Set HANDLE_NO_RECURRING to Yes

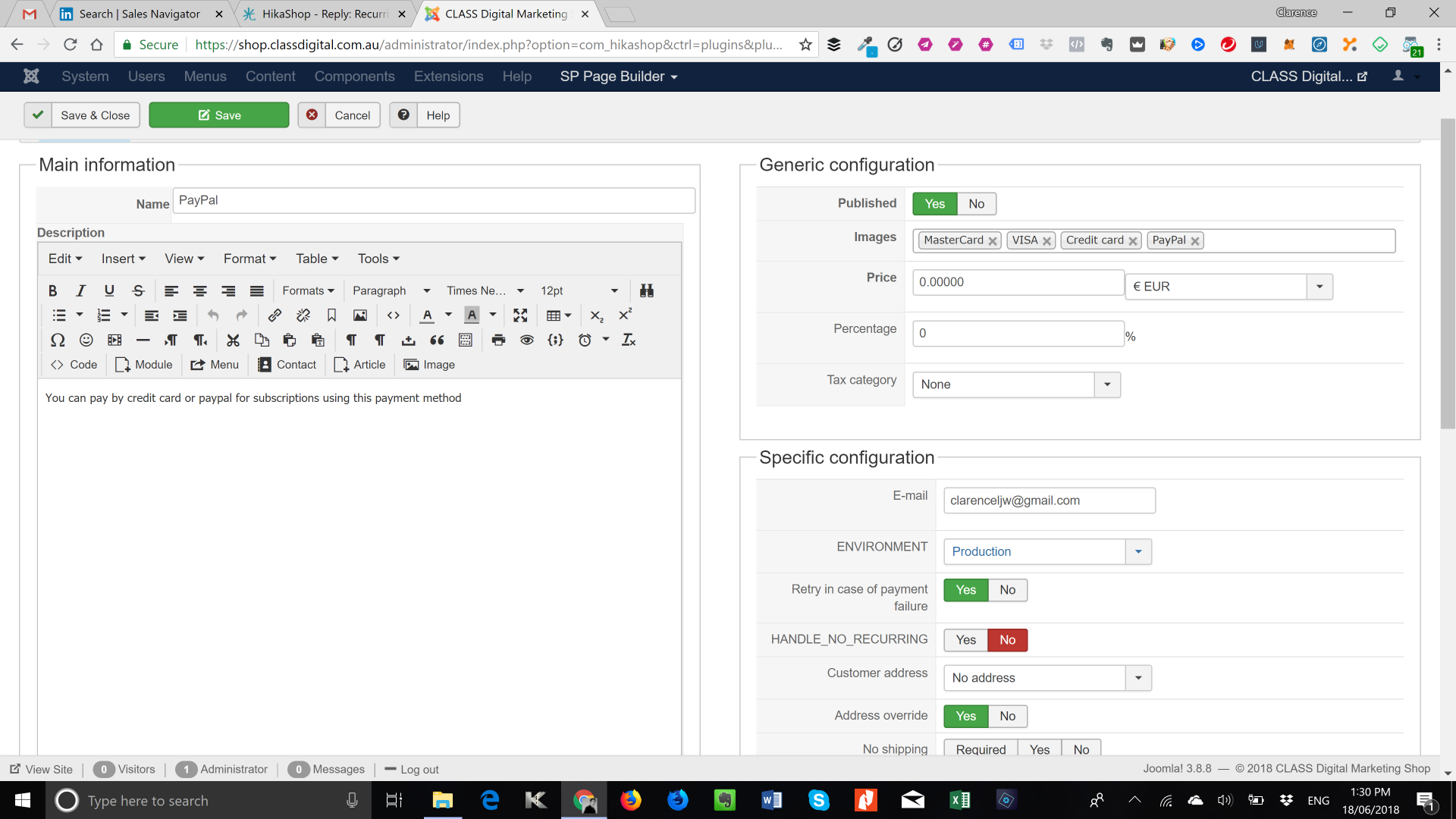pos(965,640)
